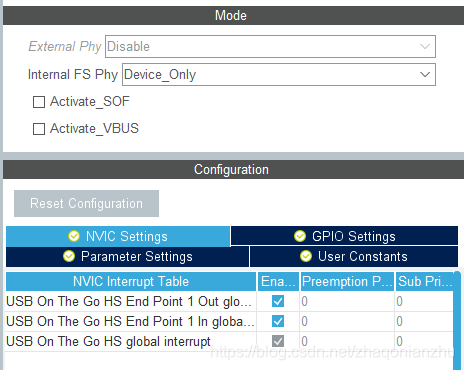Uncheck Enabled for End Point 1 In interrupt
The height and width of the screenshot is (370, 464).
(x=278, y=321)
